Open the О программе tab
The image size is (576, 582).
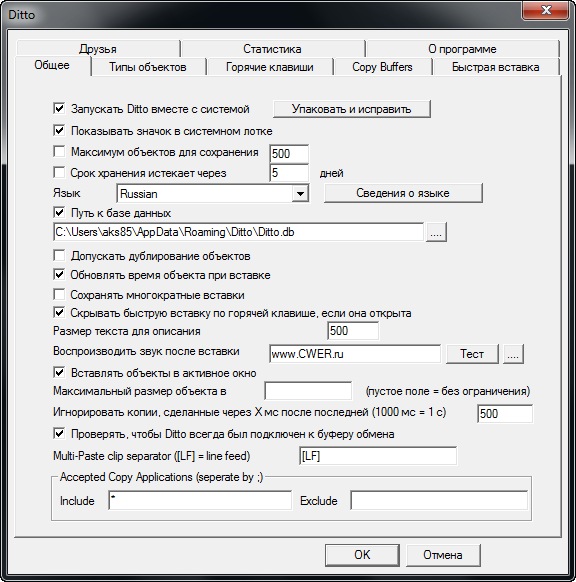(x=462, y=49)
